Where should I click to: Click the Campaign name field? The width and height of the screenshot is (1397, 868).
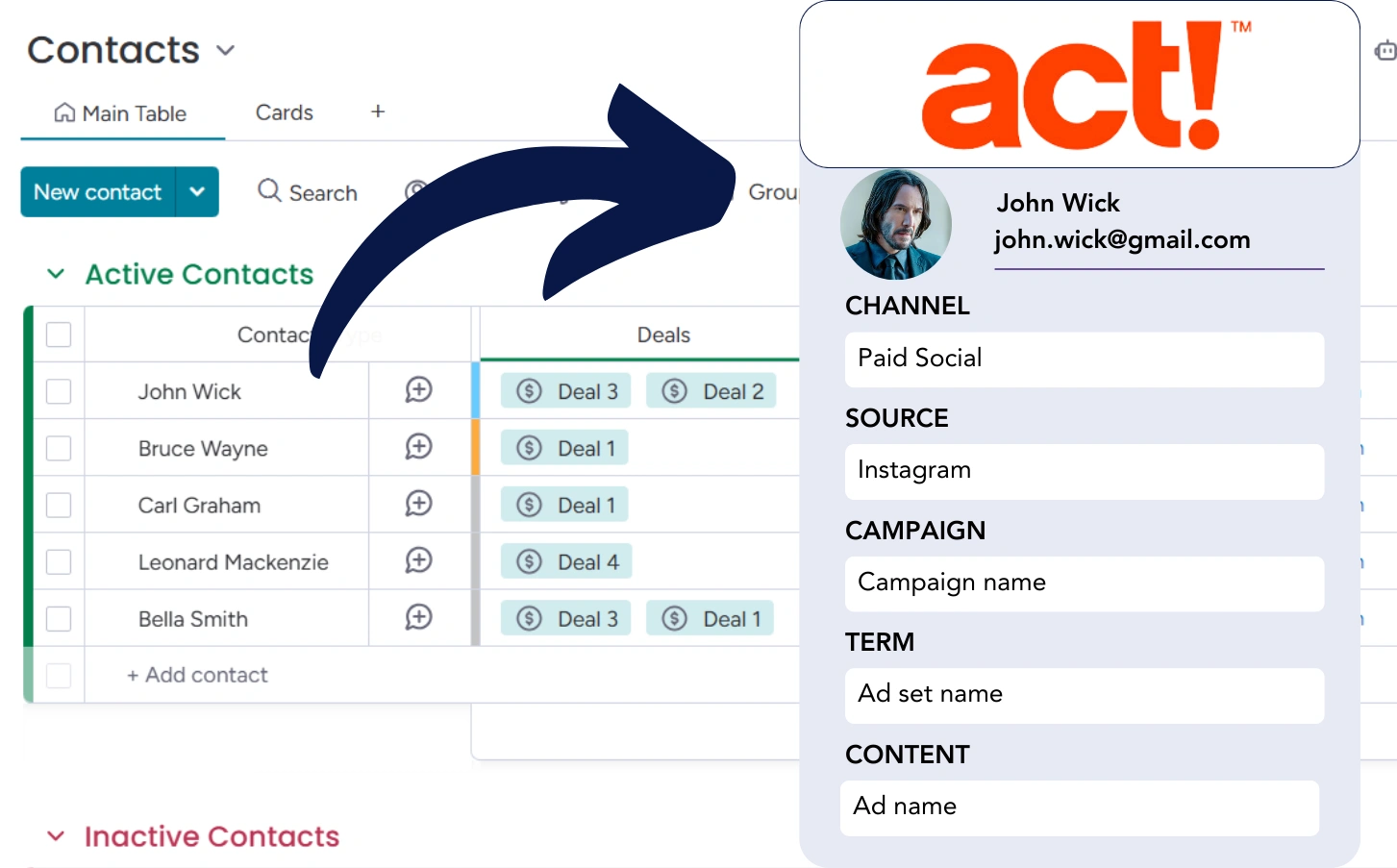point(1085,583)
